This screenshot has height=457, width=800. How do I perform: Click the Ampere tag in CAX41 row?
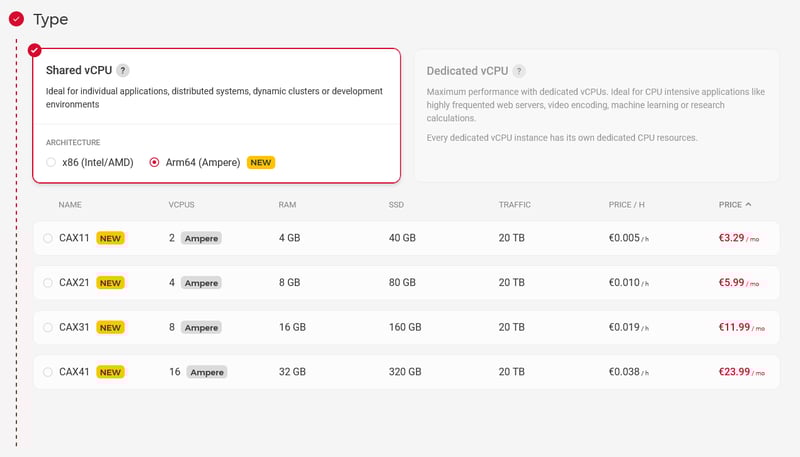[207, 372]
